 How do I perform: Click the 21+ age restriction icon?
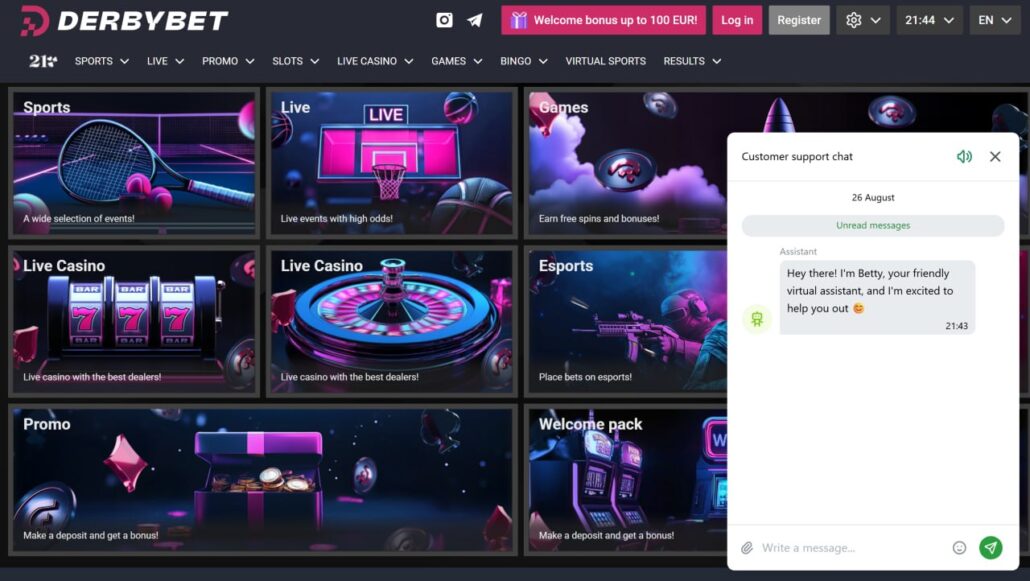(43, 61)
